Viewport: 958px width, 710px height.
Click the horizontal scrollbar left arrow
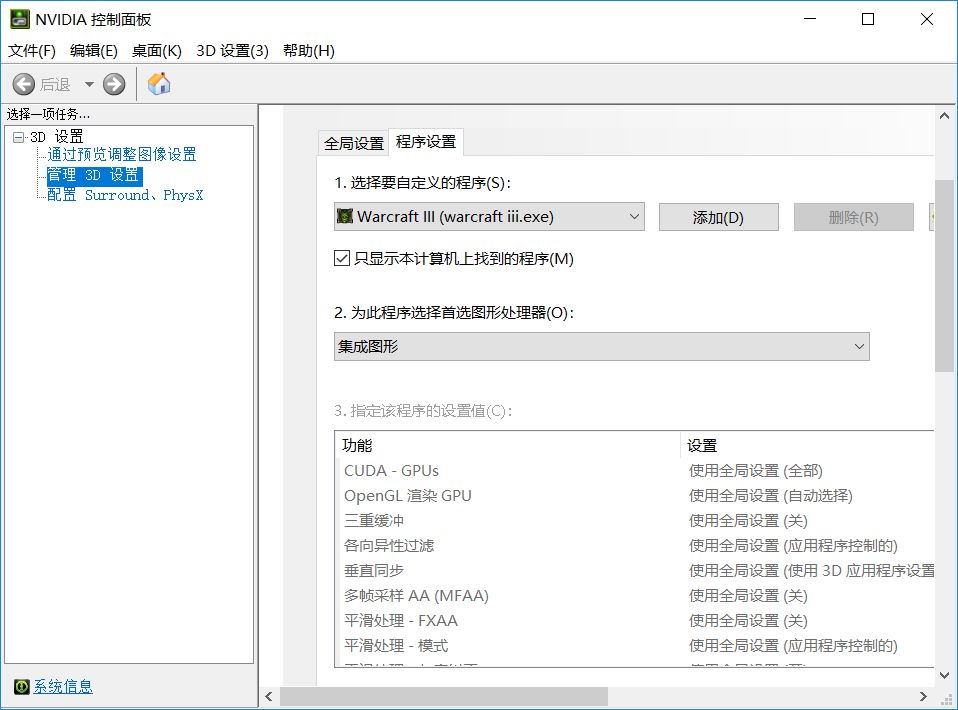pyautogui.click(x=269, y=697)
